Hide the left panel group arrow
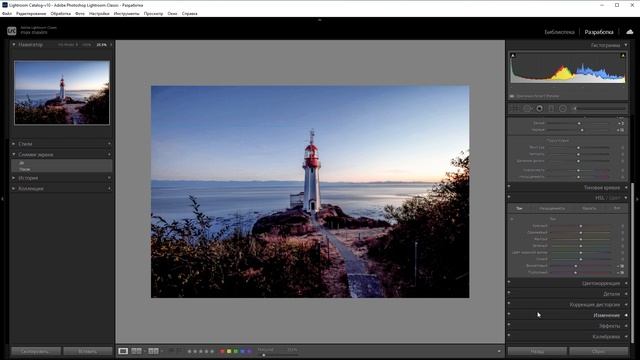This screenshot has width=640, height=360. (2, 199)
